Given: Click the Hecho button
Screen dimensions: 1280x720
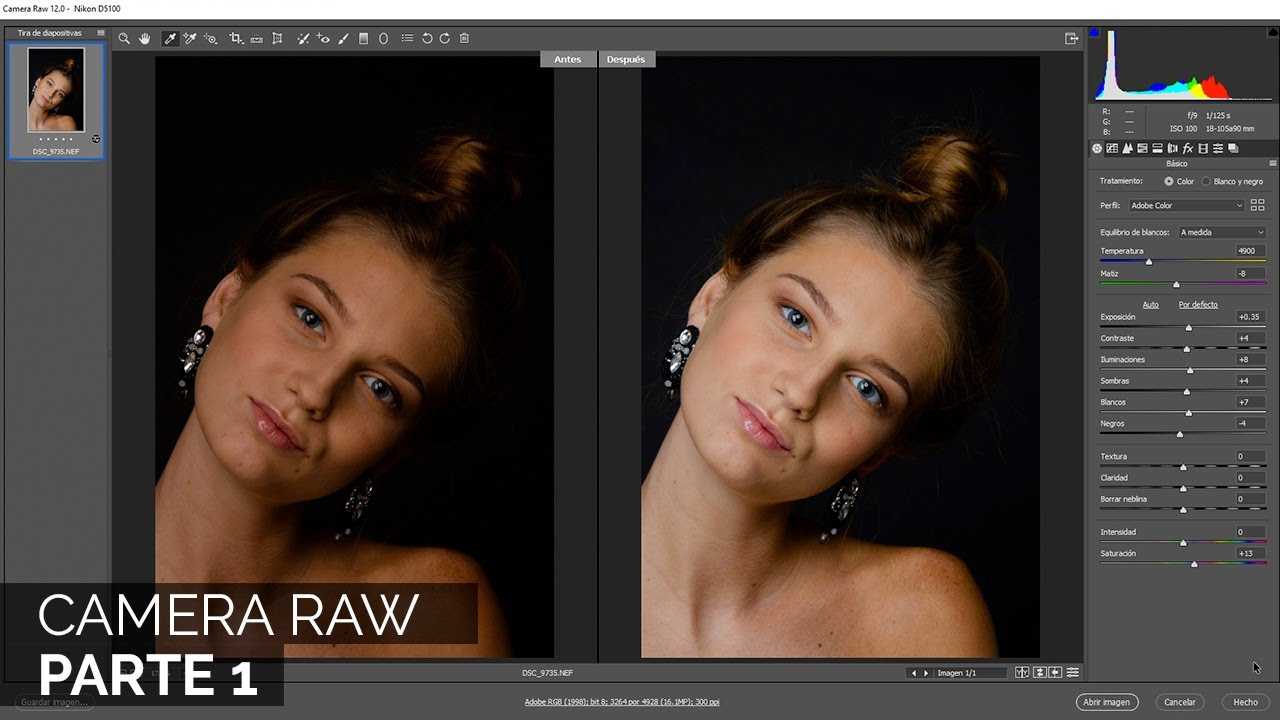Looking at the screenshot, I should pyautogui.click(x=1245, y=702).
